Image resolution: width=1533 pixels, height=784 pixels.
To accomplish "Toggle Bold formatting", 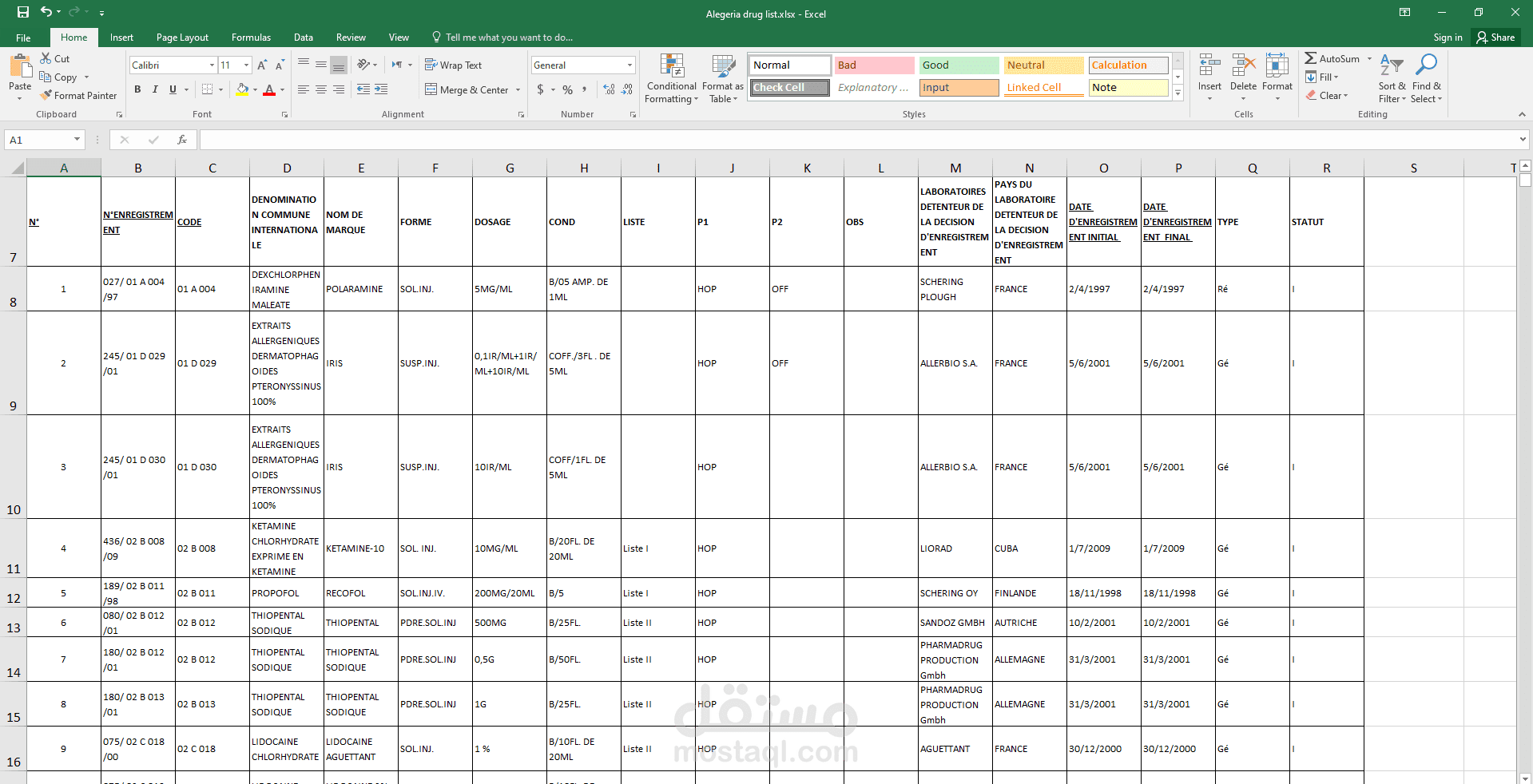I will pyautogui.click(x=137, y=89).
